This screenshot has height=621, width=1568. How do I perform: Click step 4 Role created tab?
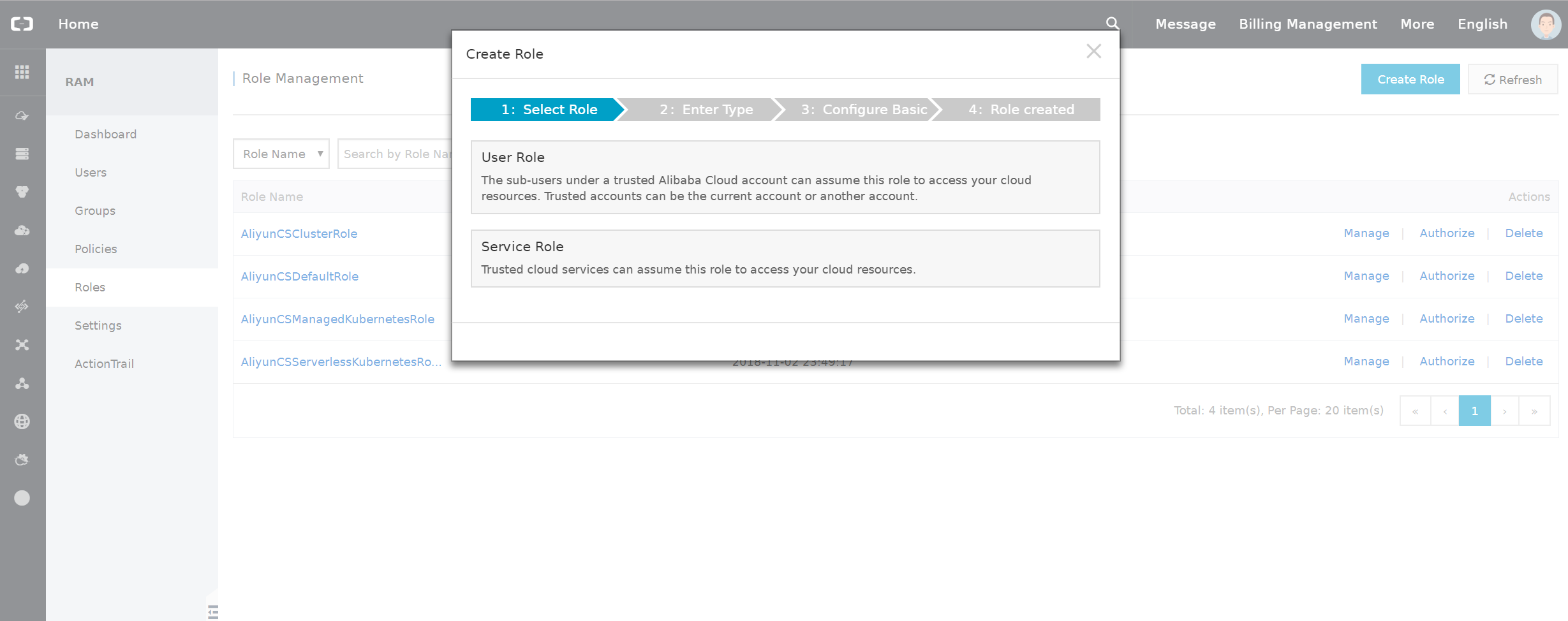1021,110
